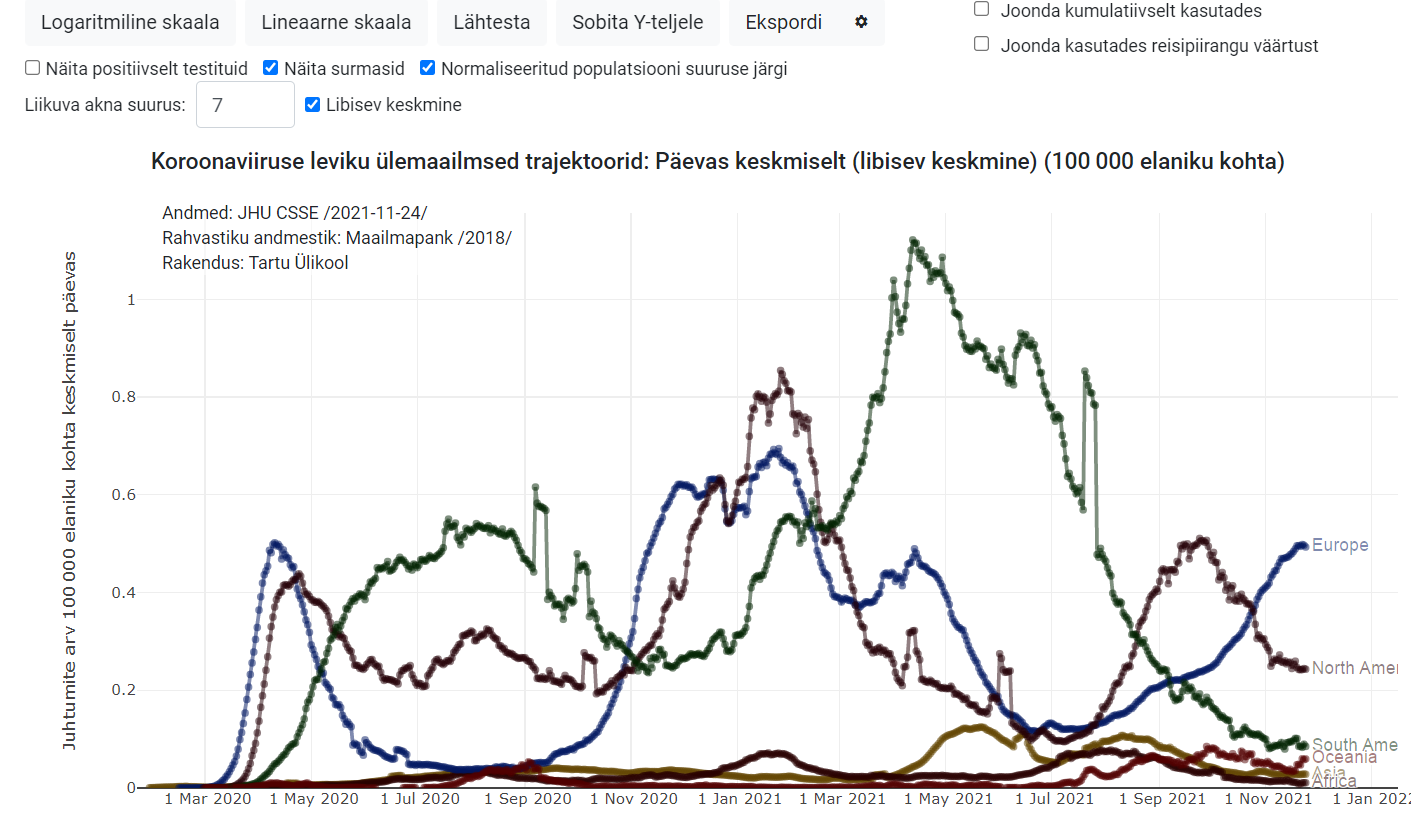Focus the Liikuva akna suurus input field
This screenshot has width=1416, height=836.
[245, 105]
